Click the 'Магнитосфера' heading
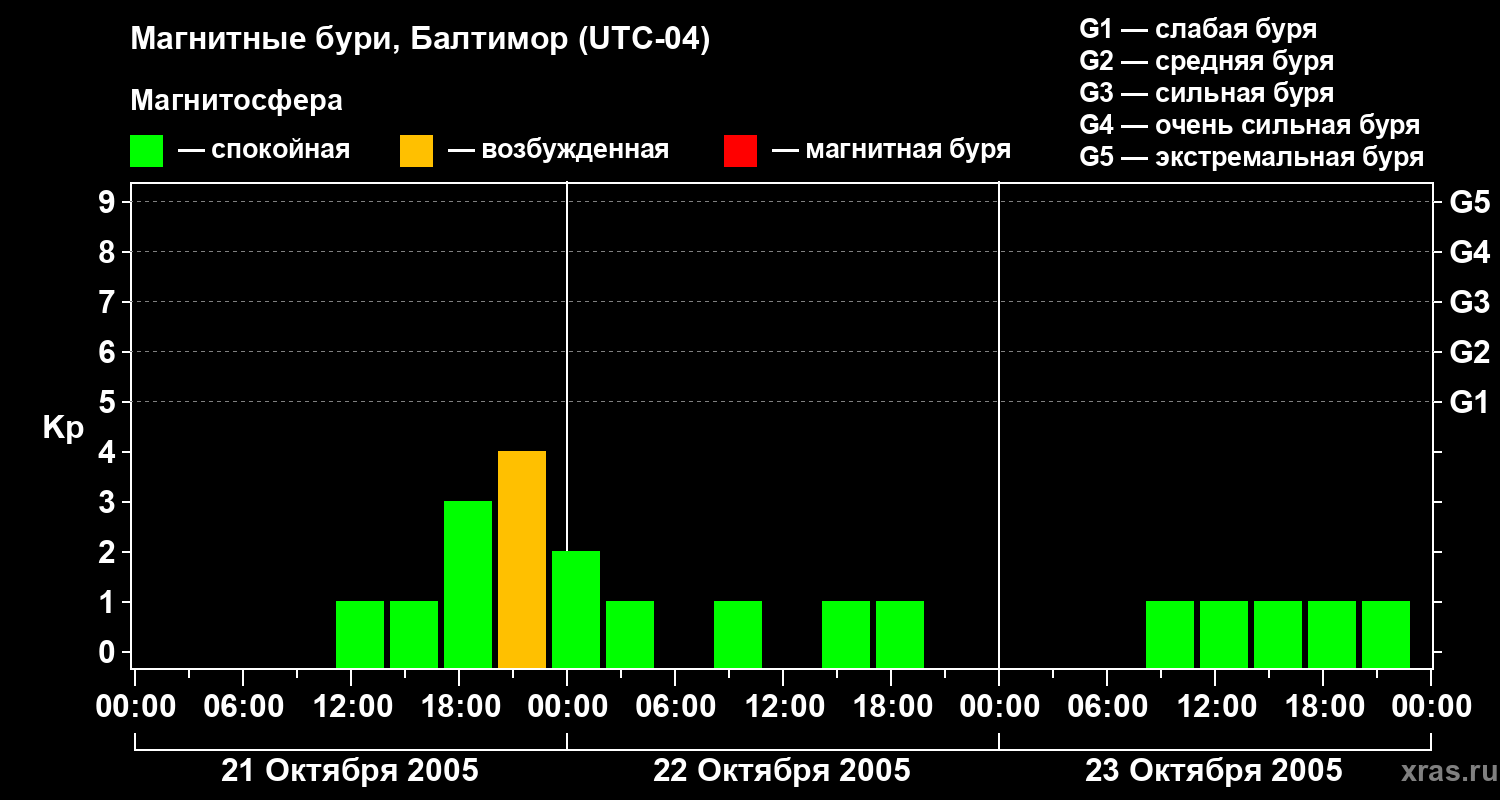 pyautogui.click(x=236, y=101)
